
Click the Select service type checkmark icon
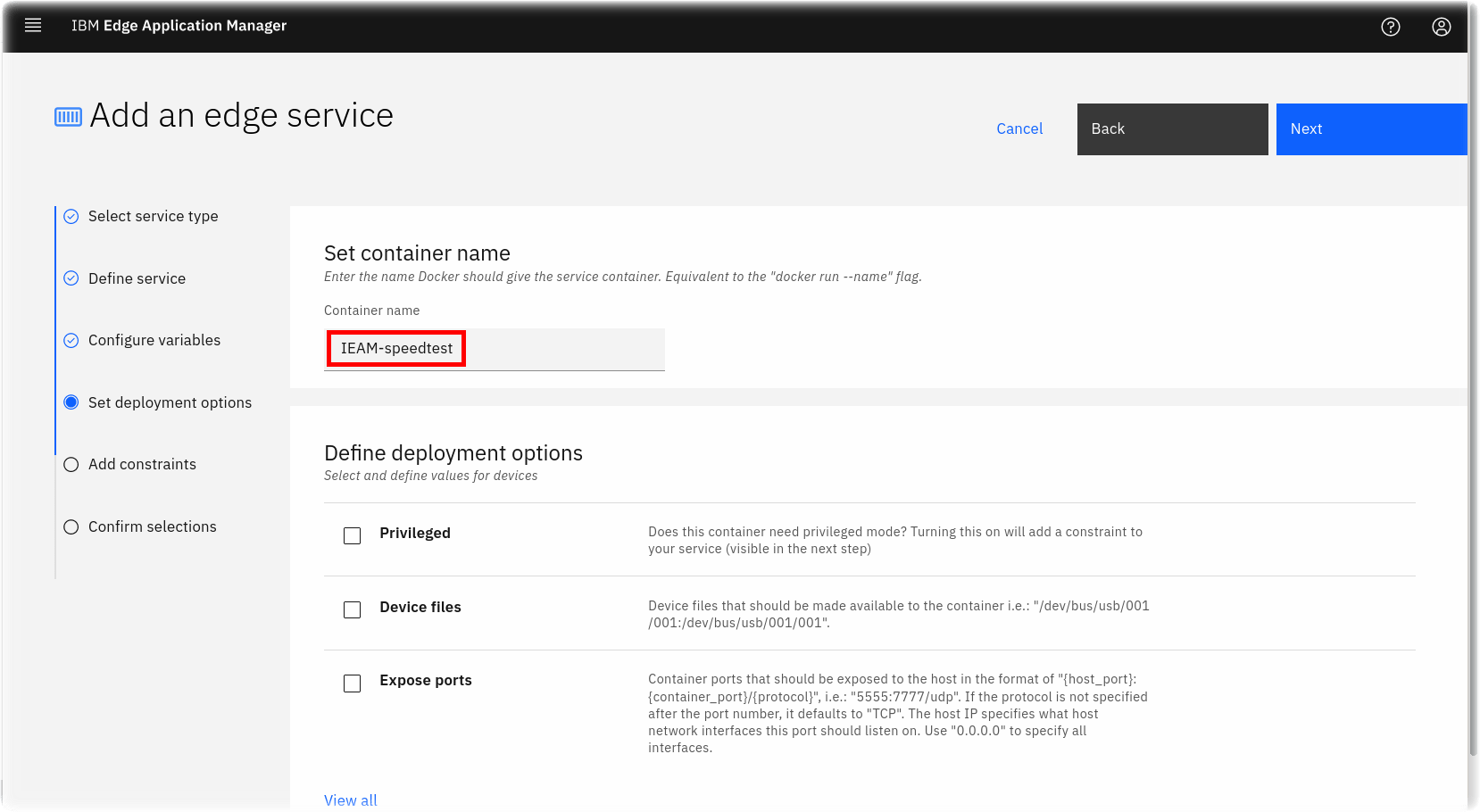click(x=71, y=216)
